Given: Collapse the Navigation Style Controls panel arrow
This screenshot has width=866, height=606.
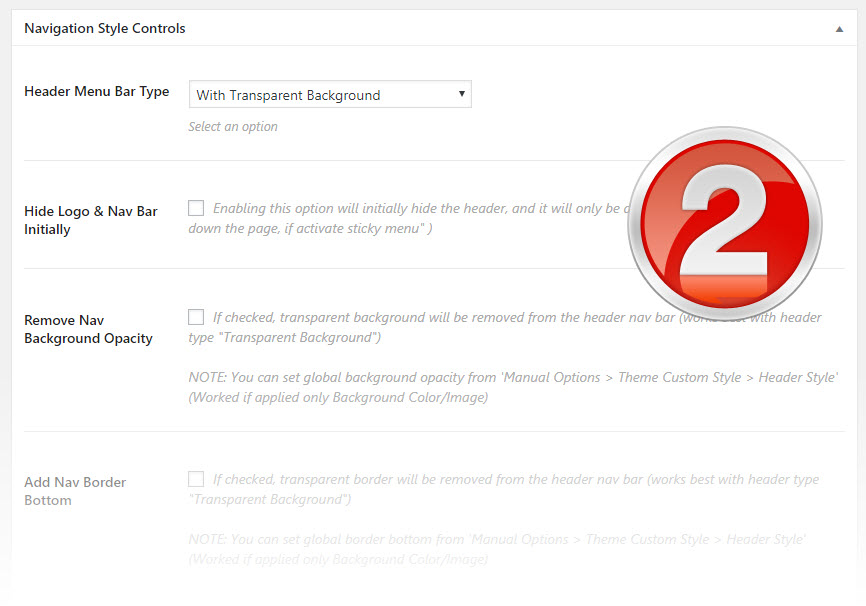Looking at the screenshot, I should click(839, 29).
